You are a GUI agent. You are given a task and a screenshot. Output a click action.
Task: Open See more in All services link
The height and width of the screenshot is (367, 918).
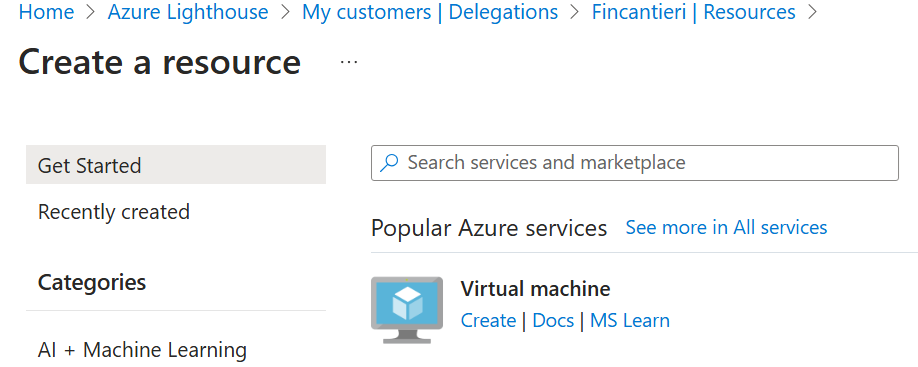[726, 227]
